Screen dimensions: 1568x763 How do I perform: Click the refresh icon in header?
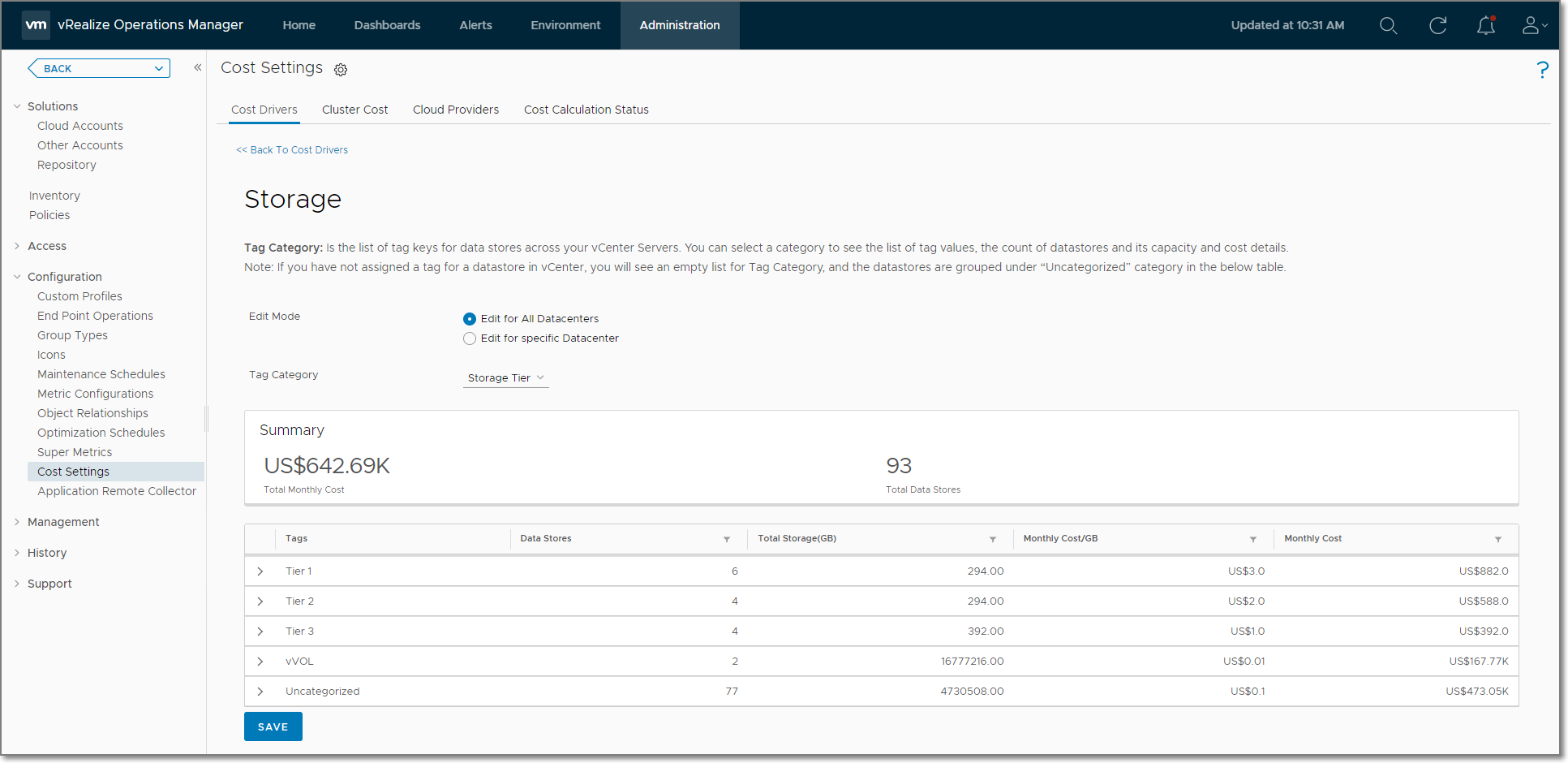(1437, 26)
